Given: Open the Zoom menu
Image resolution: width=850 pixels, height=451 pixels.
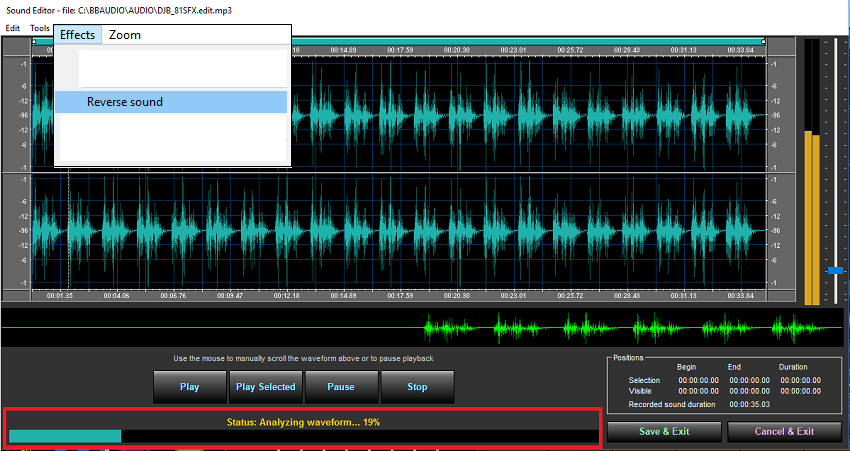Looking at the screenshot, I should (x=125, y=35).
